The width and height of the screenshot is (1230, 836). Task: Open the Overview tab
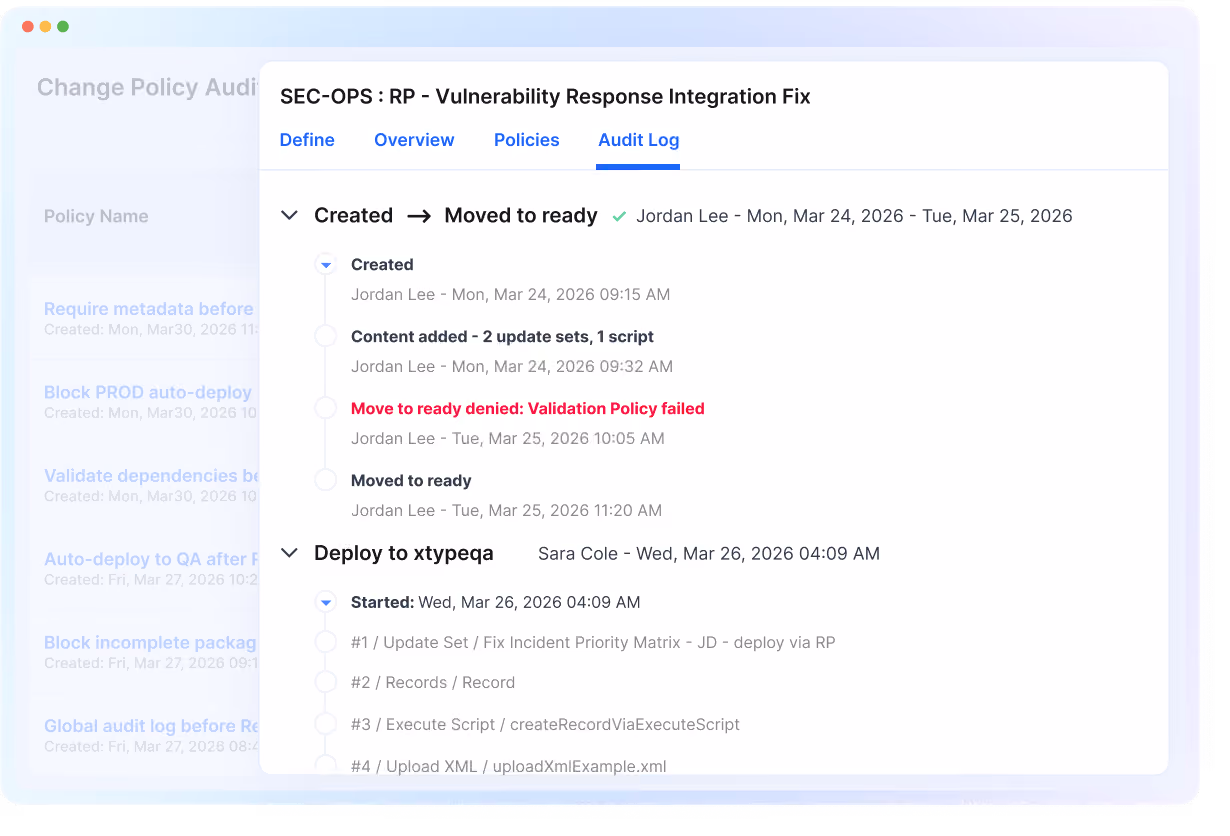pyautogui.click(x=414, y=140)
